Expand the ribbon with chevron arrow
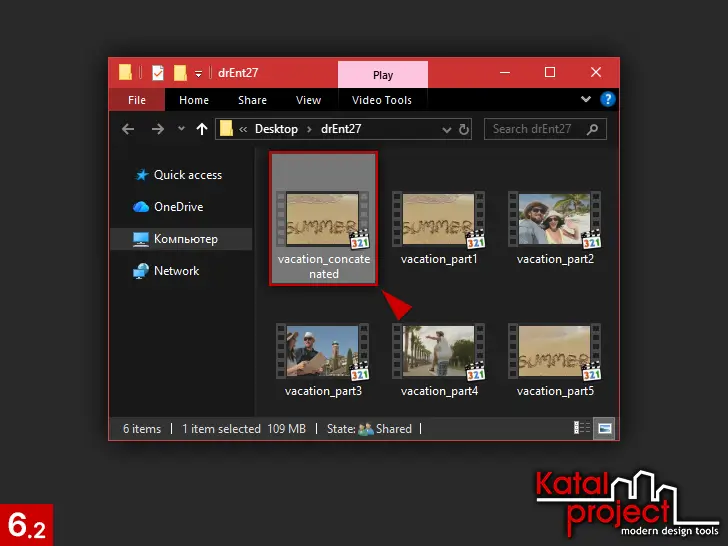 [x=586, y=100]
